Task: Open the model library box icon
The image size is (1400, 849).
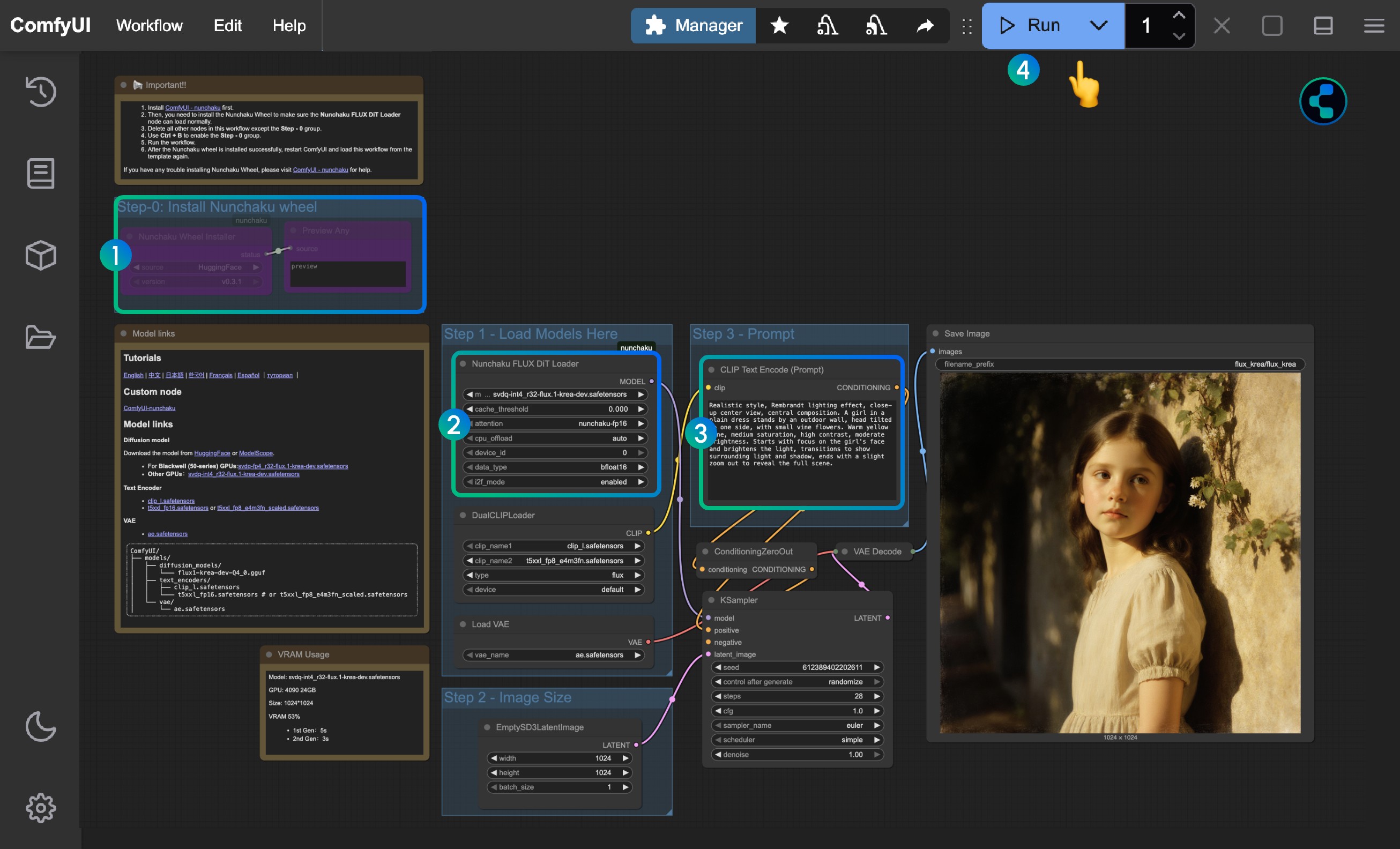Action: pyautogui.click(x=40, y=255)
